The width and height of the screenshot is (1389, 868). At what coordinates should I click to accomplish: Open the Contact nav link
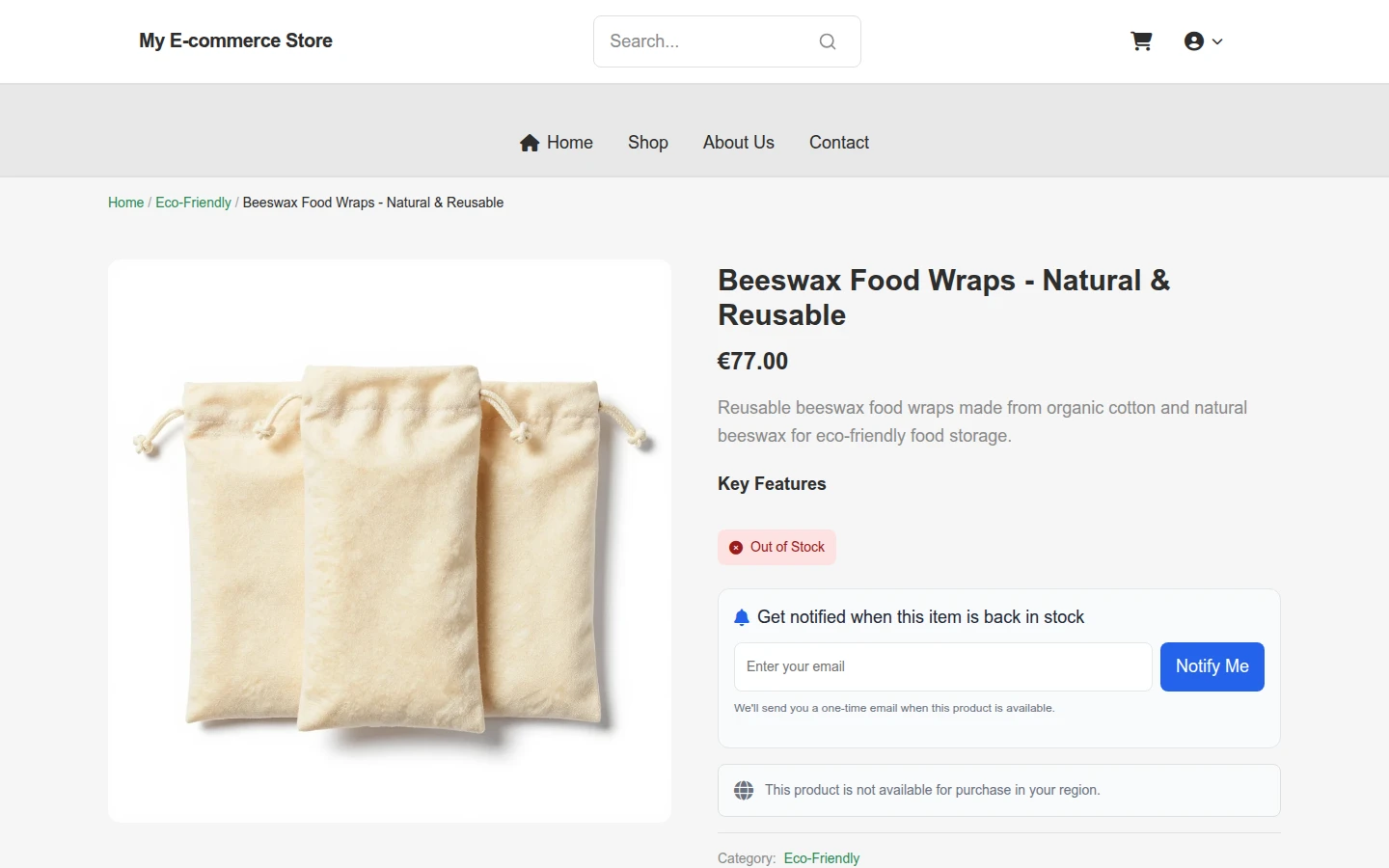tap(839, 143)
